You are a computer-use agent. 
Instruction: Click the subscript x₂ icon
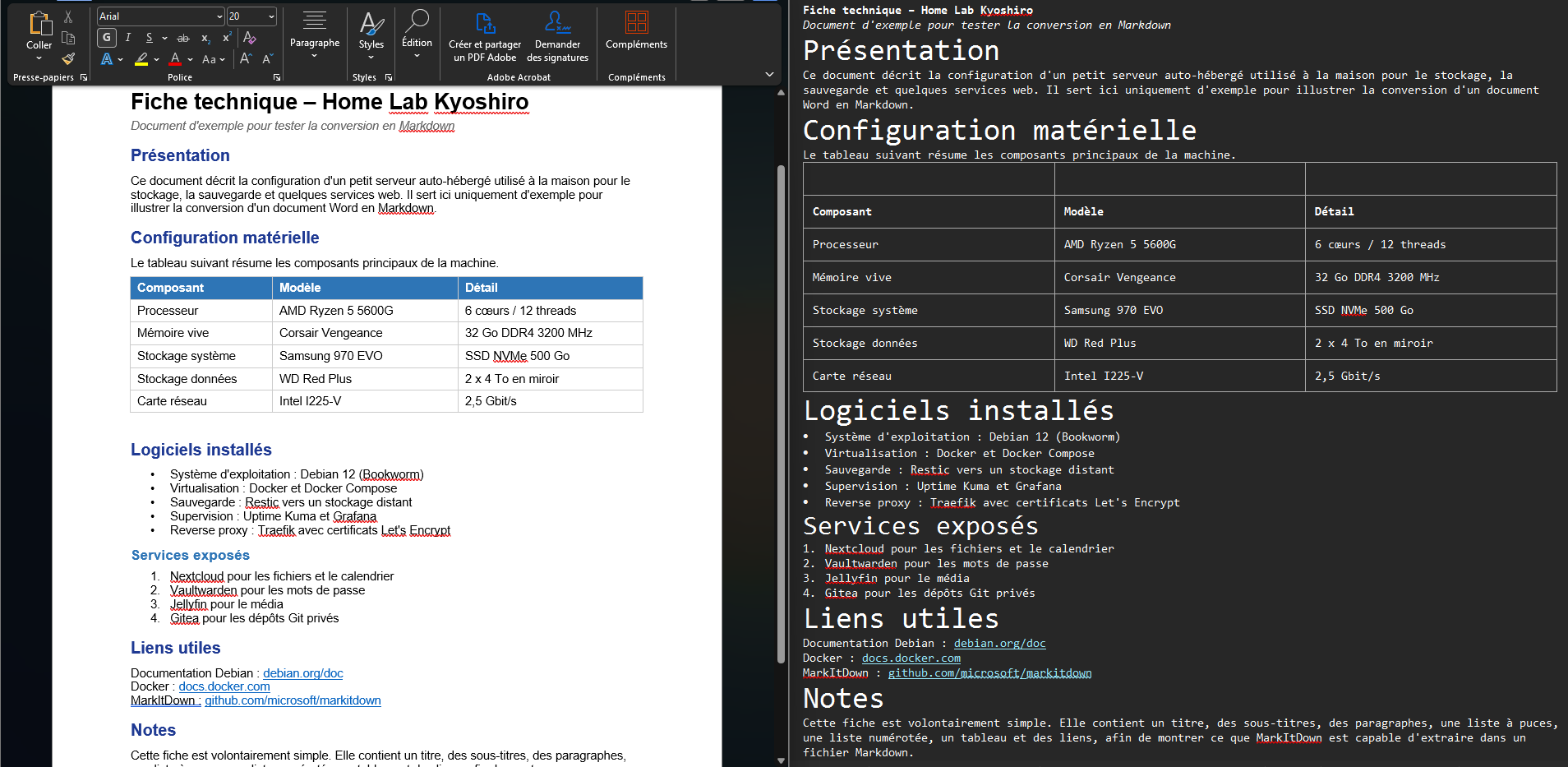(x=205, y=38)
